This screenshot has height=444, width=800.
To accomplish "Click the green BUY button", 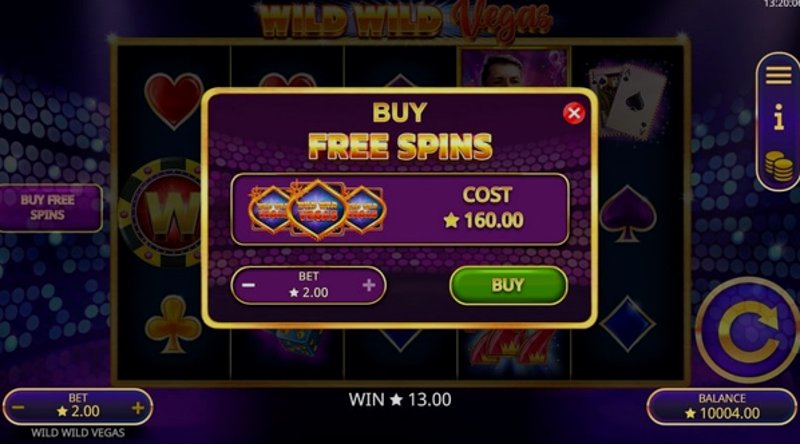I will [508, 285].
